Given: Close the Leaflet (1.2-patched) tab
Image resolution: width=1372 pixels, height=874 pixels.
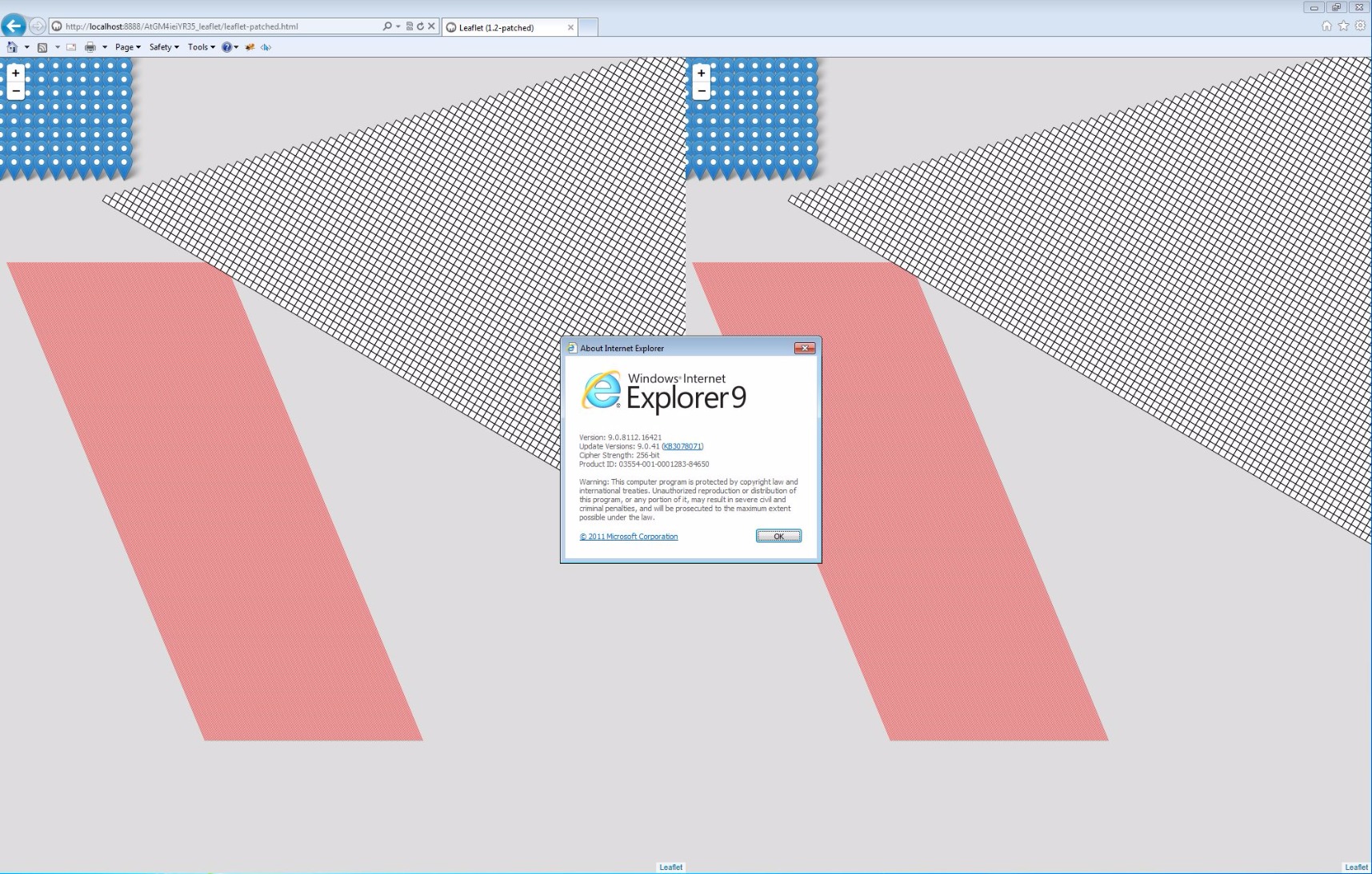Looking at the screenshot, I should tap(570, 27).
